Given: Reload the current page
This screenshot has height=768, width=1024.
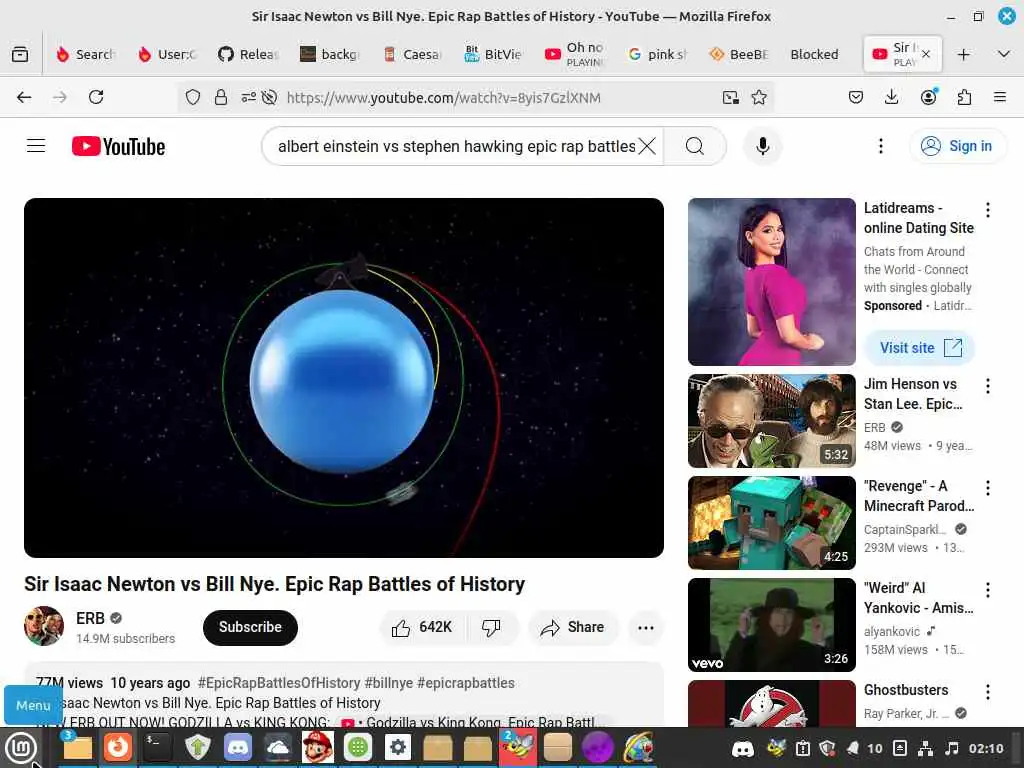Looking at the screenshot, I should coord(96,97).
